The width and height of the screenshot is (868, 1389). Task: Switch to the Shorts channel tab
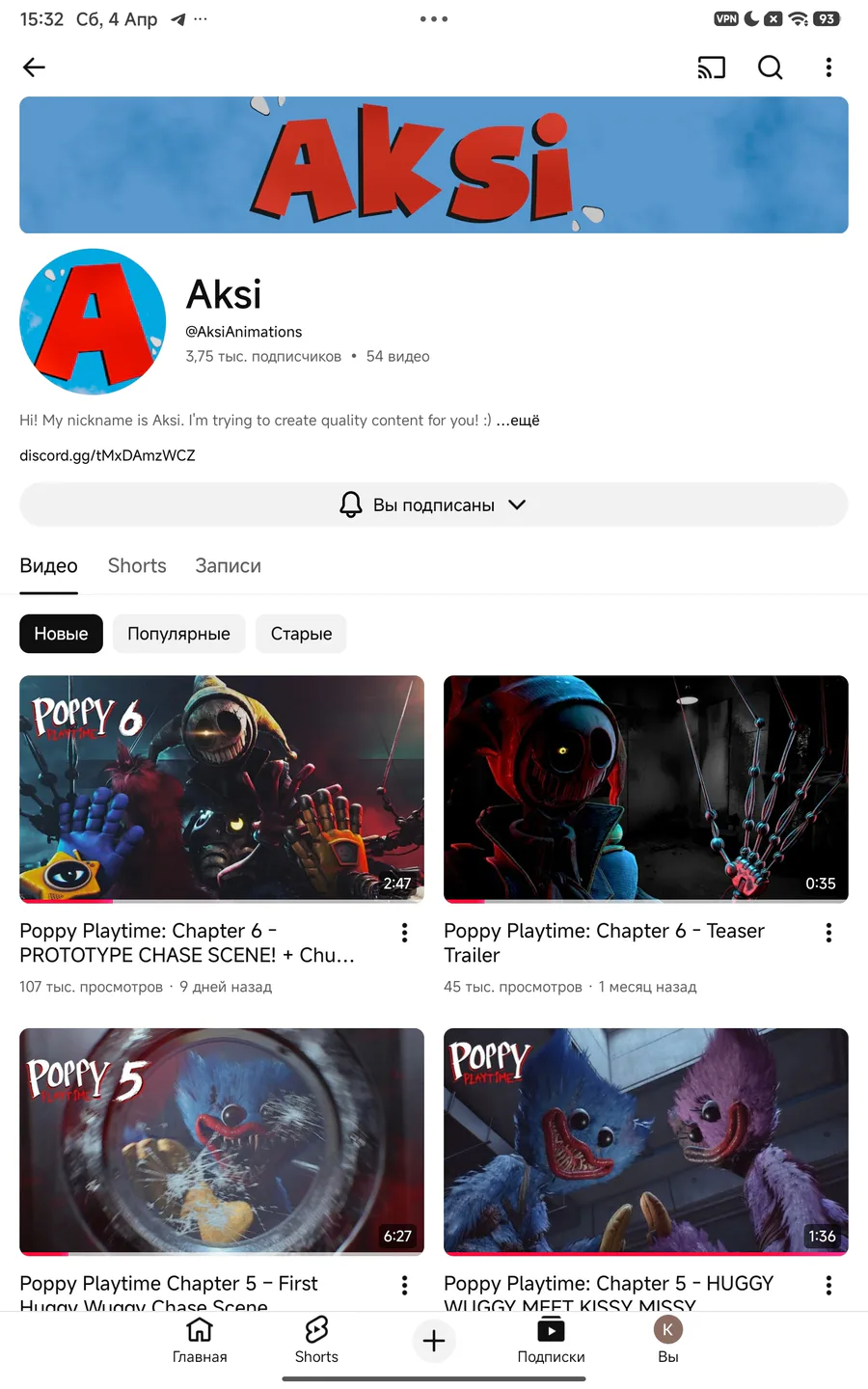(137, 566)
